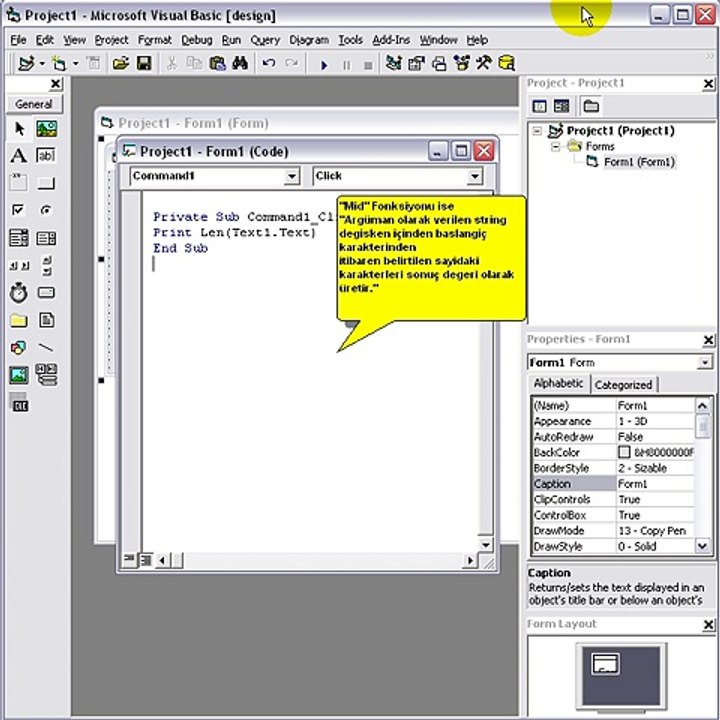The height and width of the screenshot is (720, 720).
Task: Toggle Full Module View button in code window
Action: (146, 560)
